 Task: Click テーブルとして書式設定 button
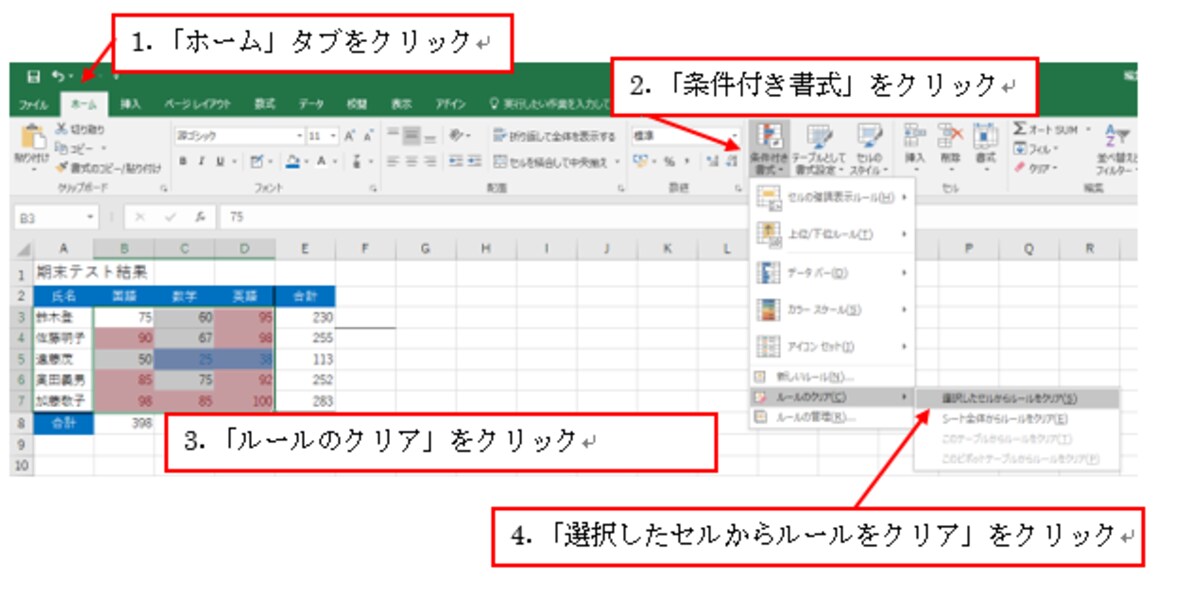click(818, 149)
